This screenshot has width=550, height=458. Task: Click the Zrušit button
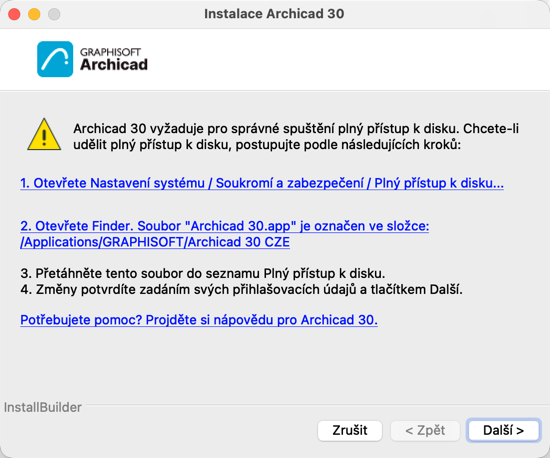pyautogui.click(x=350, y=430)
